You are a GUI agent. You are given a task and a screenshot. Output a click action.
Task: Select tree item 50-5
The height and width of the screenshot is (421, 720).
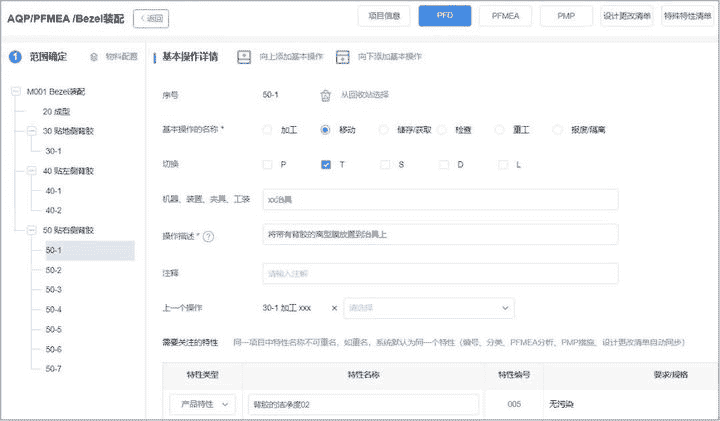(x=53, y=330)
